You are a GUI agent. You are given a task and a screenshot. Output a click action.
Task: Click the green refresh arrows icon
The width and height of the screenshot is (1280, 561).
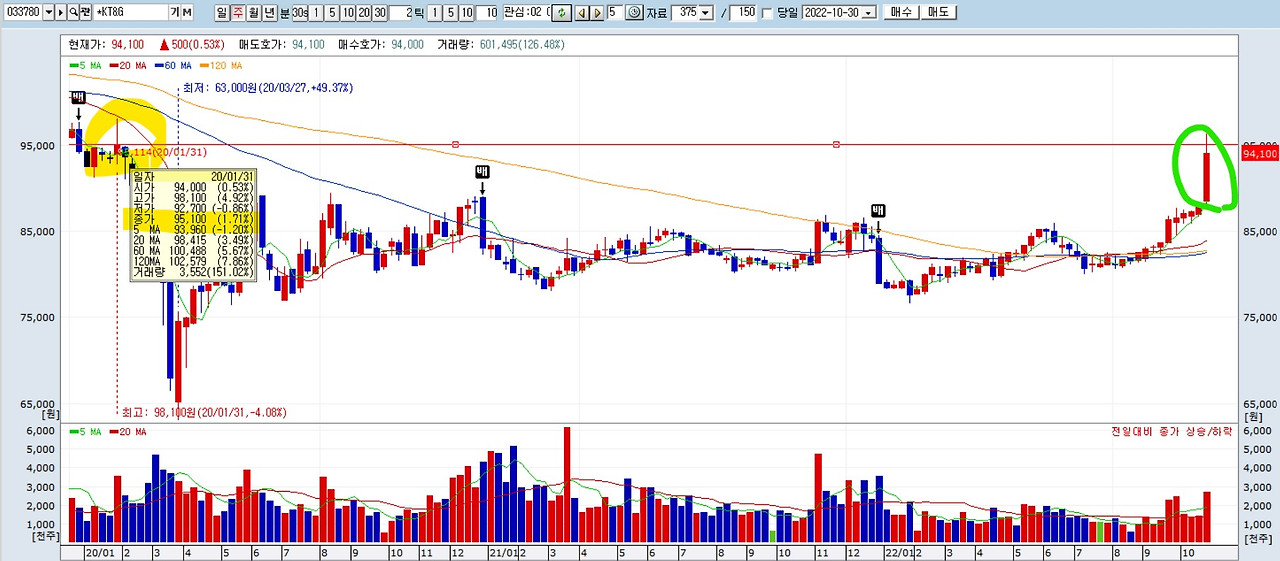pyautogui.click(x=562, y=12)
